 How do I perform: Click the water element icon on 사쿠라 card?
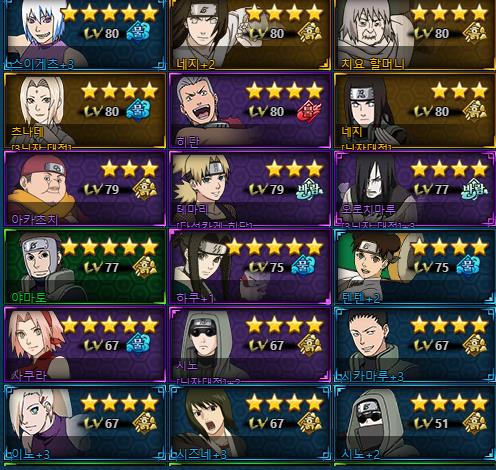tap(138, 345)
